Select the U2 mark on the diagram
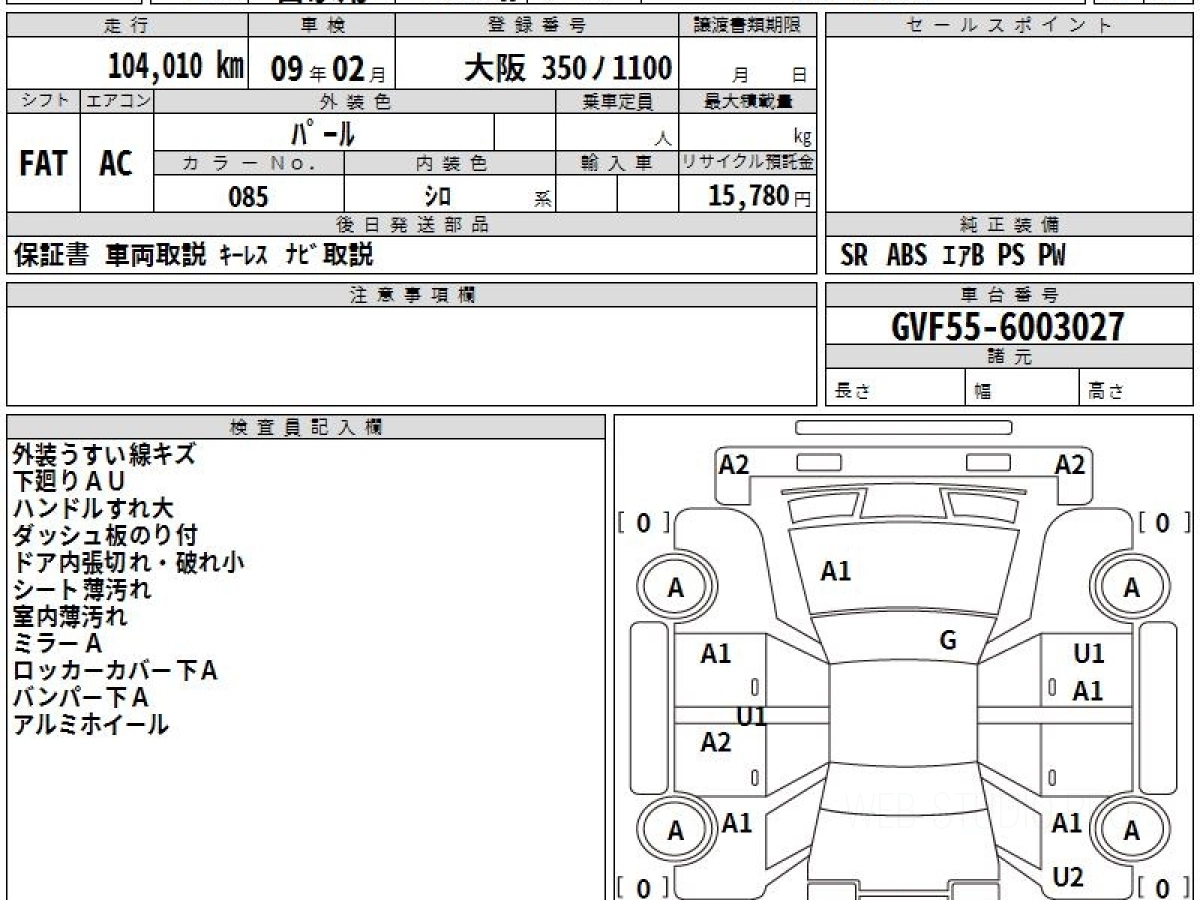 (1067, 877)
